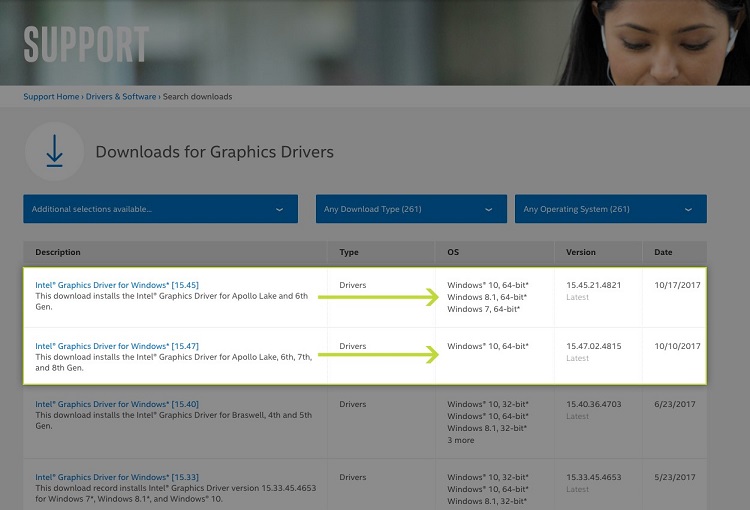
Task: Open the Any Operating System (261) filter
Action: click(610, 209)
